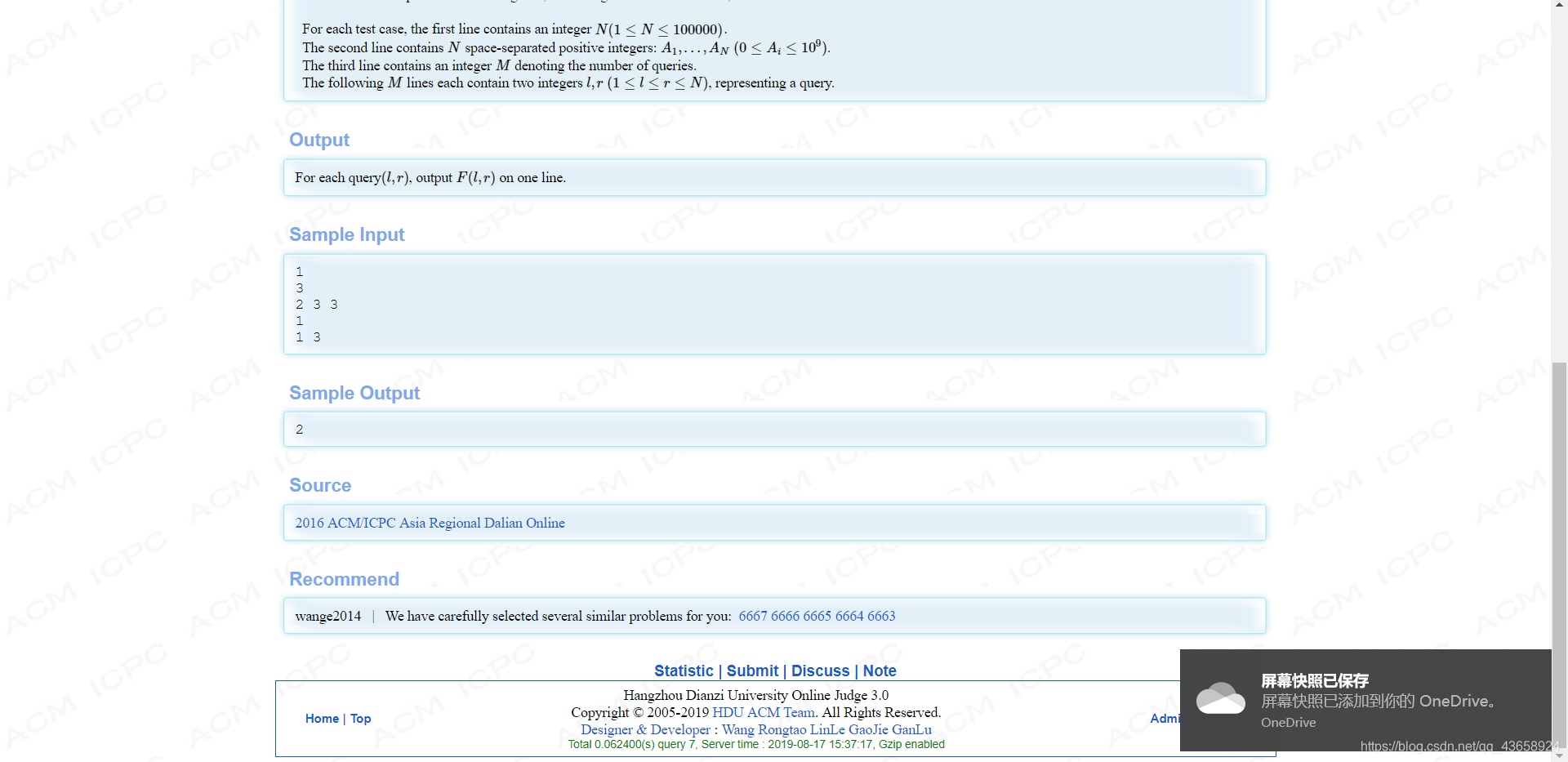Click the wange2014 recommender name
Image resolution: width=1568 pixels, height=762 pixels.
pos(327,616)
